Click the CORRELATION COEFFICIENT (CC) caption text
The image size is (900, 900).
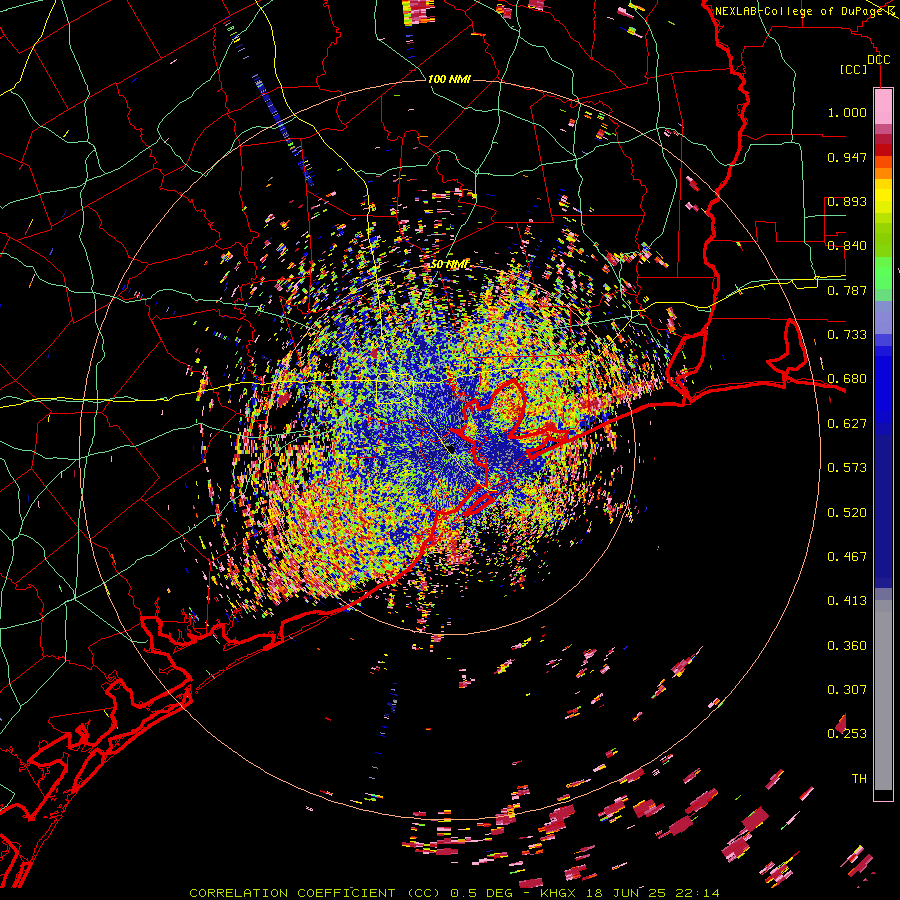coord(315,893)
